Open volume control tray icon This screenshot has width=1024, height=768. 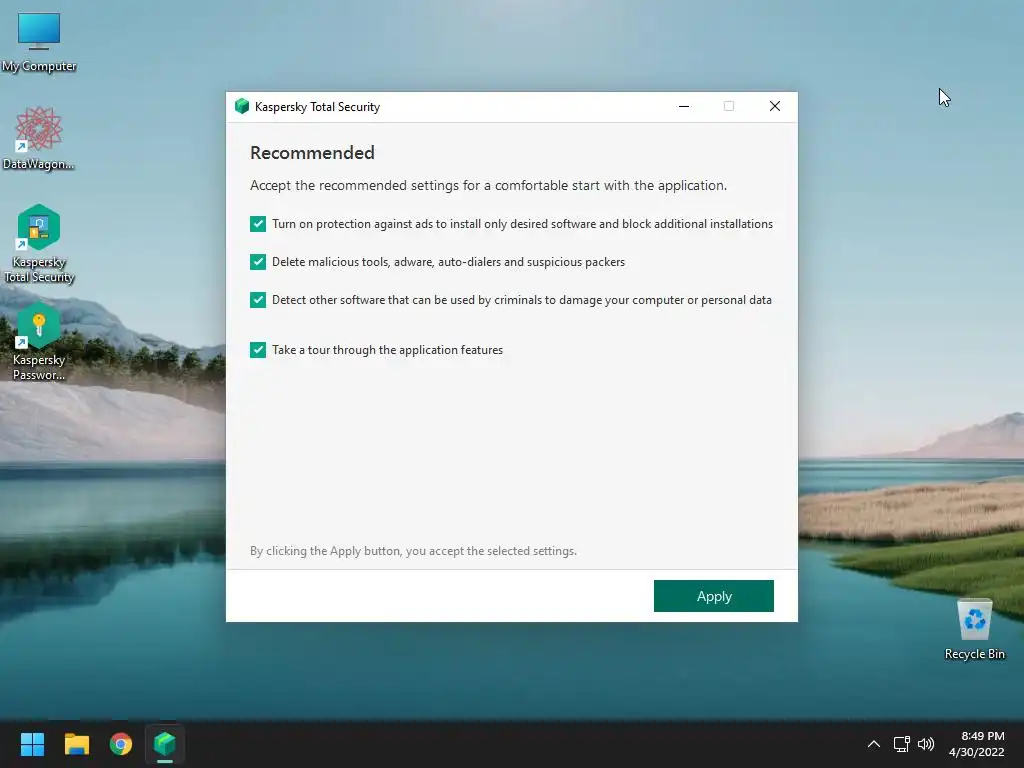[x=925, y=744]
